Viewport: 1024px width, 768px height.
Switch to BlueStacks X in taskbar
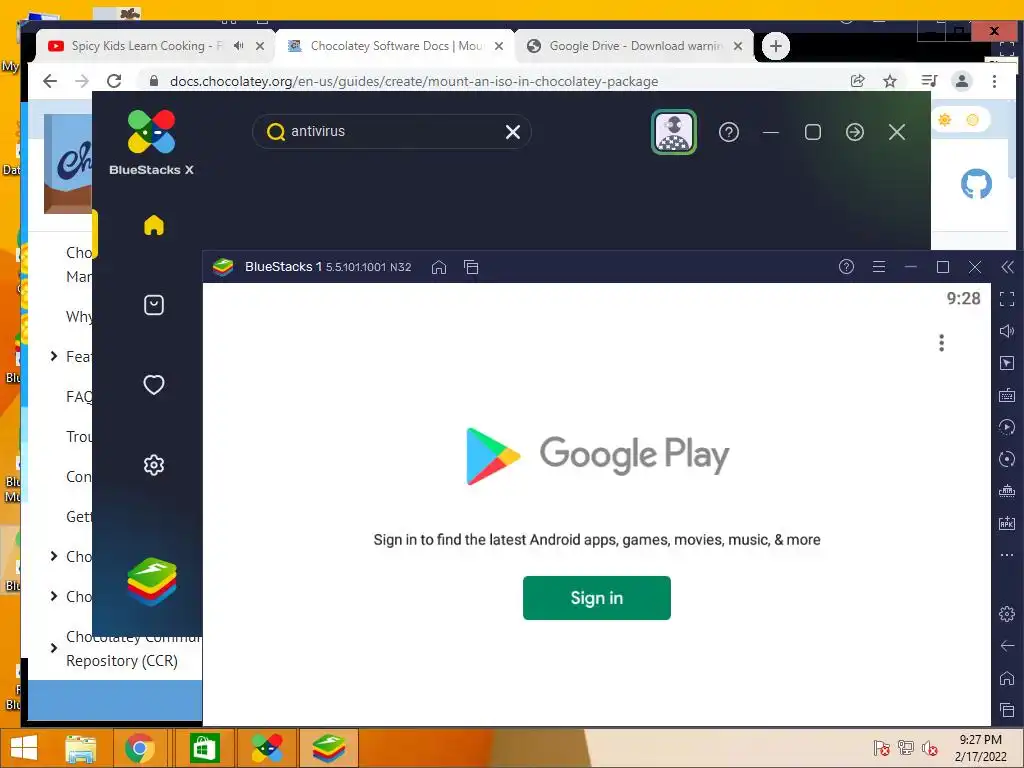click(x=267, y=748)
